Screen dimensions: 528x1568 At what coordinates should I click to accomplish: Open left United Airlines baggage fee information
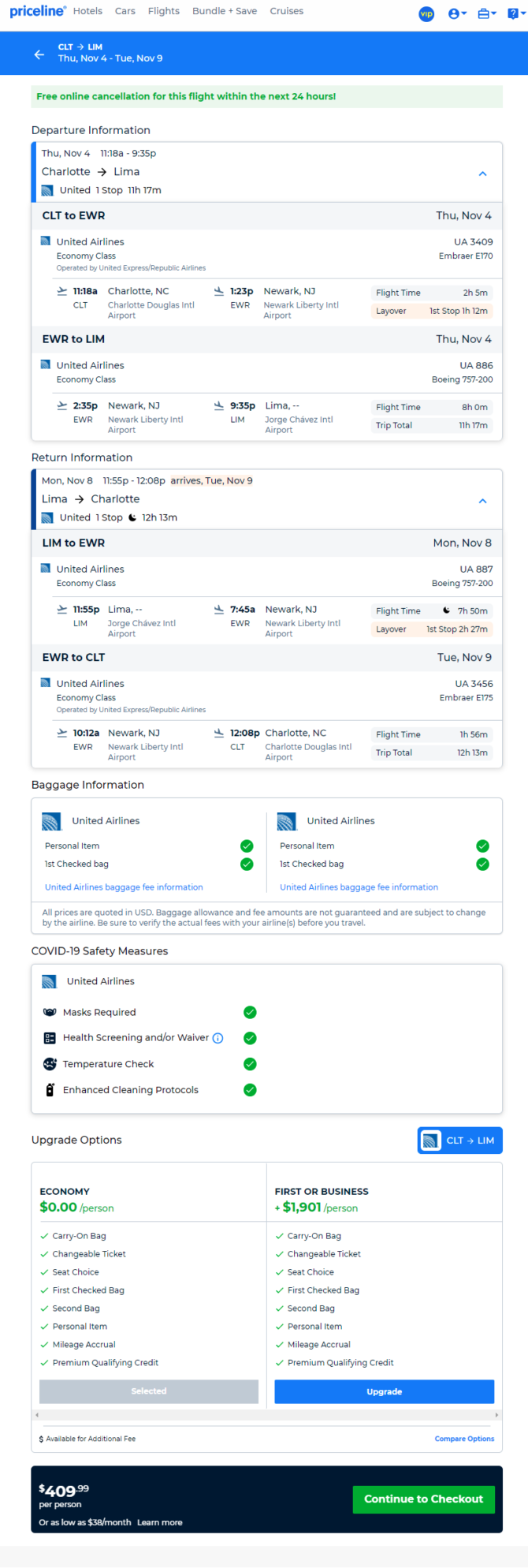[x=124, y=887]
